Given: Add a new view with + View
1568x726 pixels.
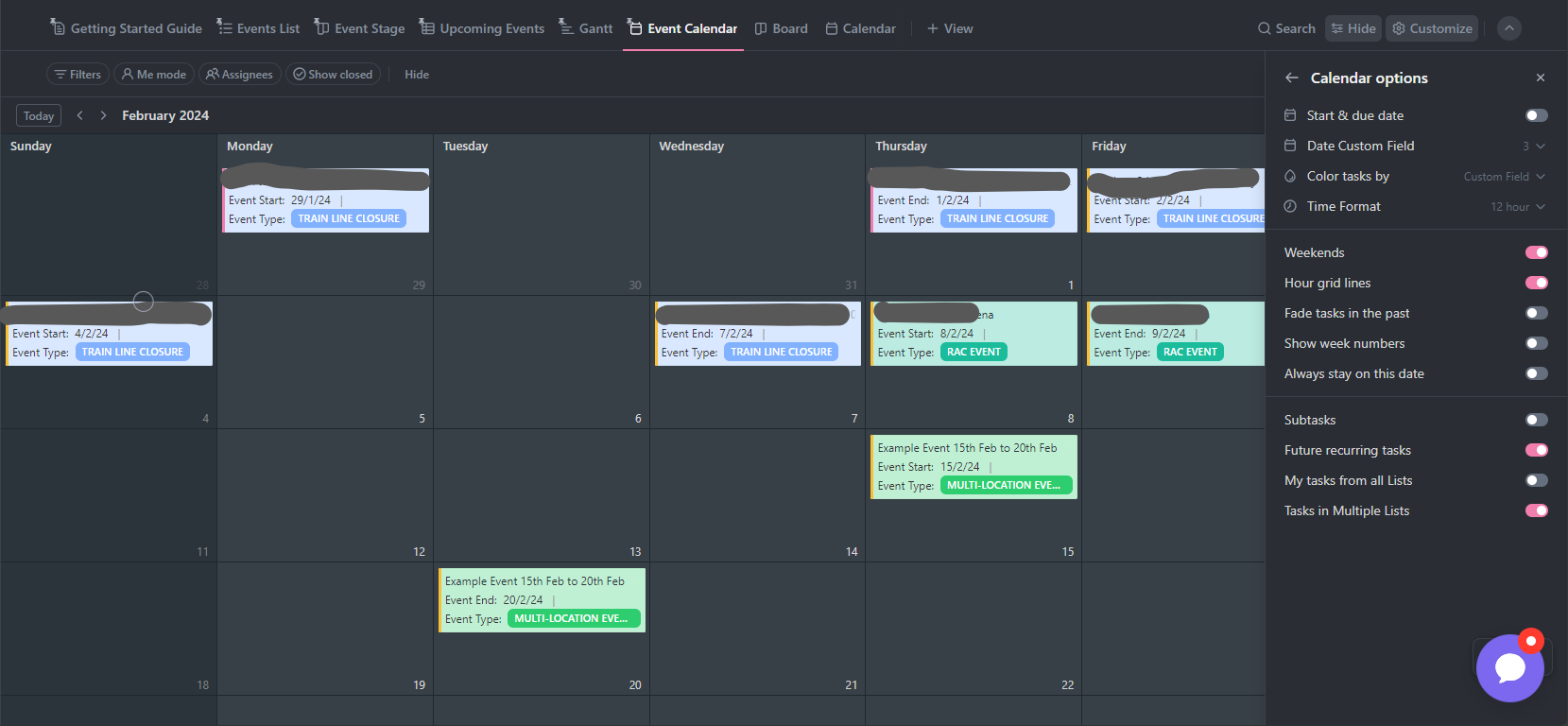Looking at the screenshot, I should pyautogui.click(x=950, y=28).
